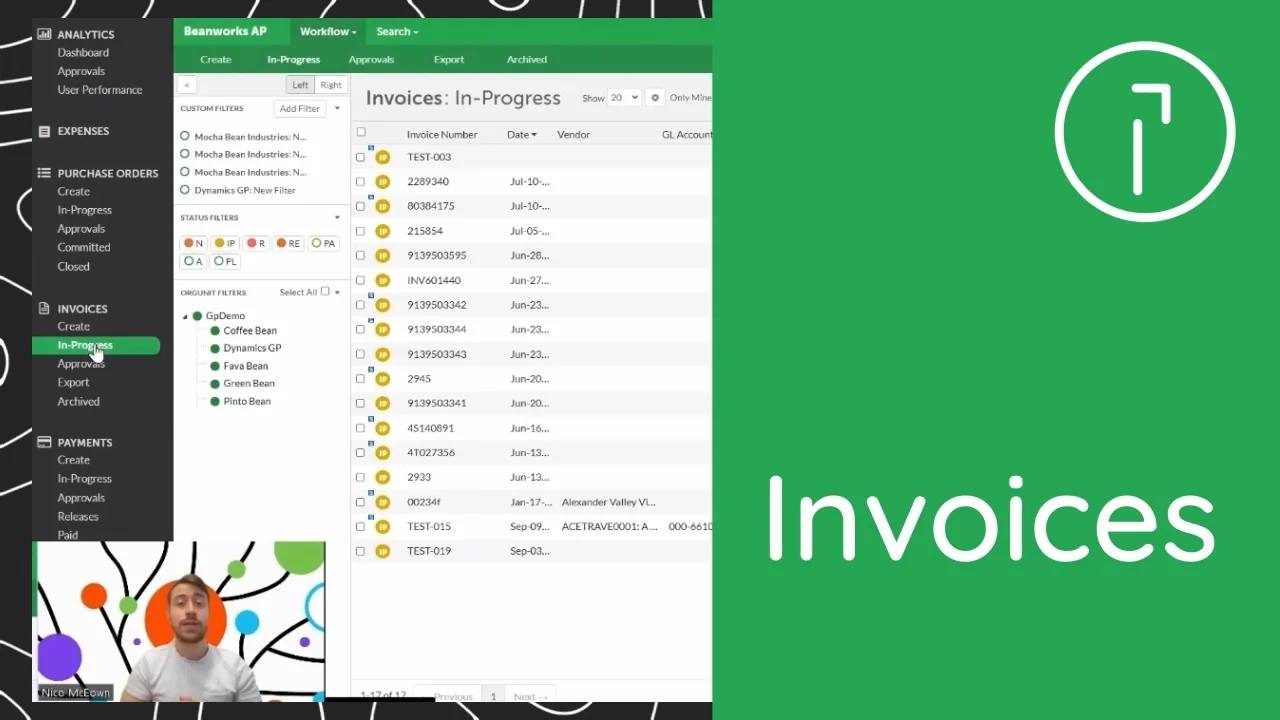This screenshot has width=1280, height=720.
Task: Click the Invoices section icon
Action: tap(44, 309)
